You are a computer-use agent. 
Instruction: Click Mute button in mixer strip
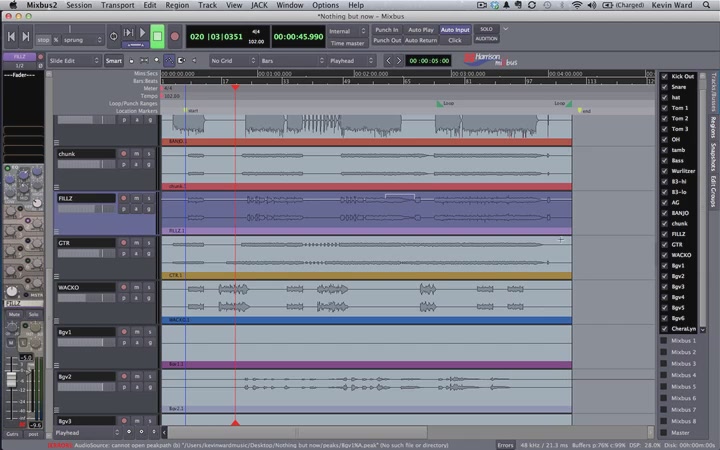(14, 315)
